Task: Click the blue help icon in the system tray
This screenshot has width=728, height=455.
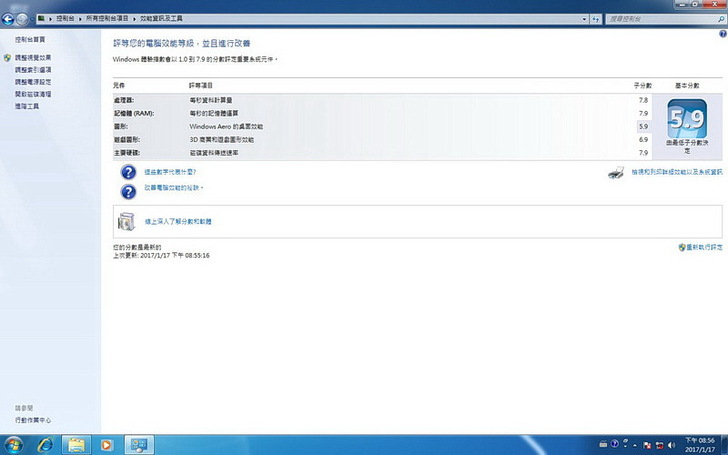Action: [x=614, y=444]
